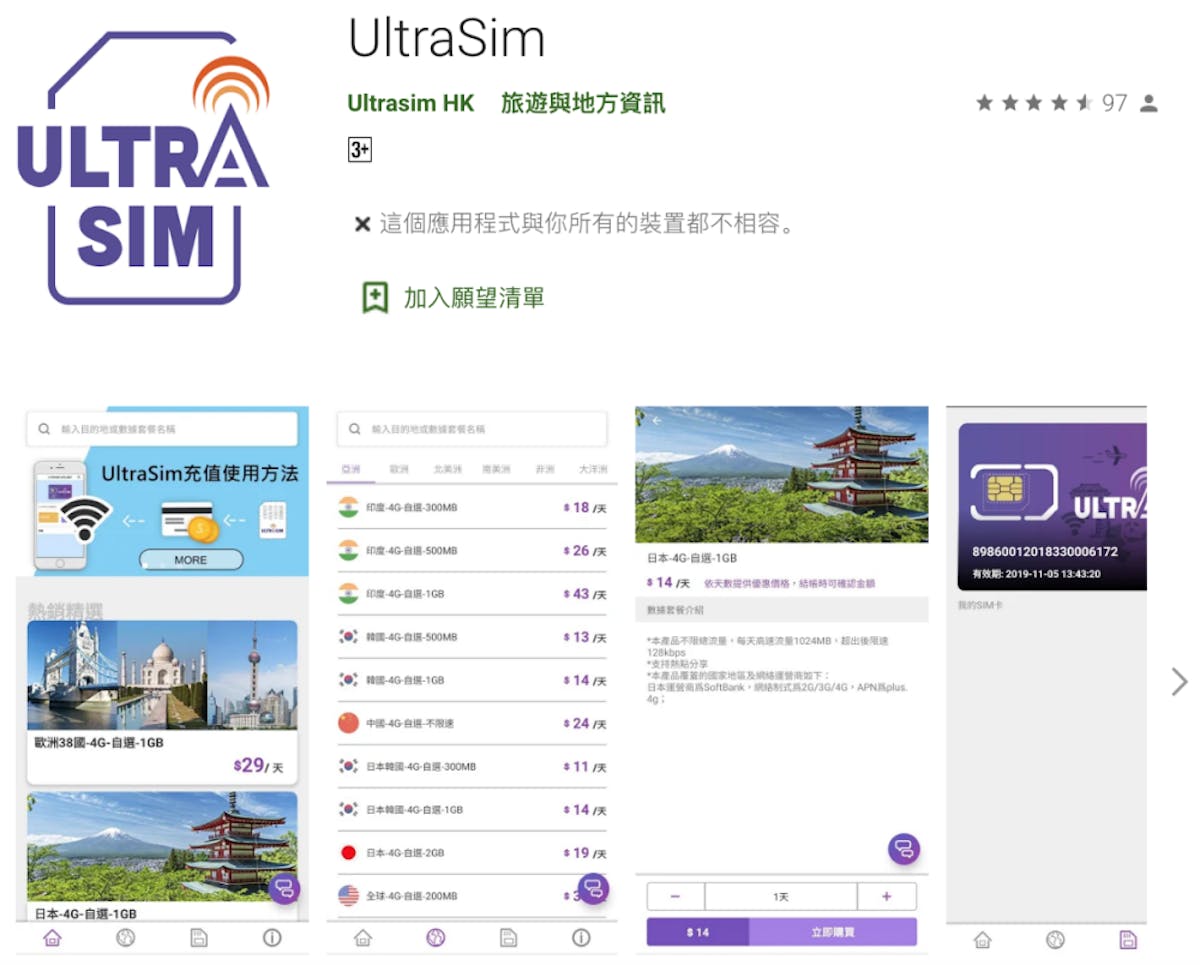Image resolution: width=1200 pixels, height=965 pixels.
Task: Tap home nav icon in home screenshot
Action: 53,938
